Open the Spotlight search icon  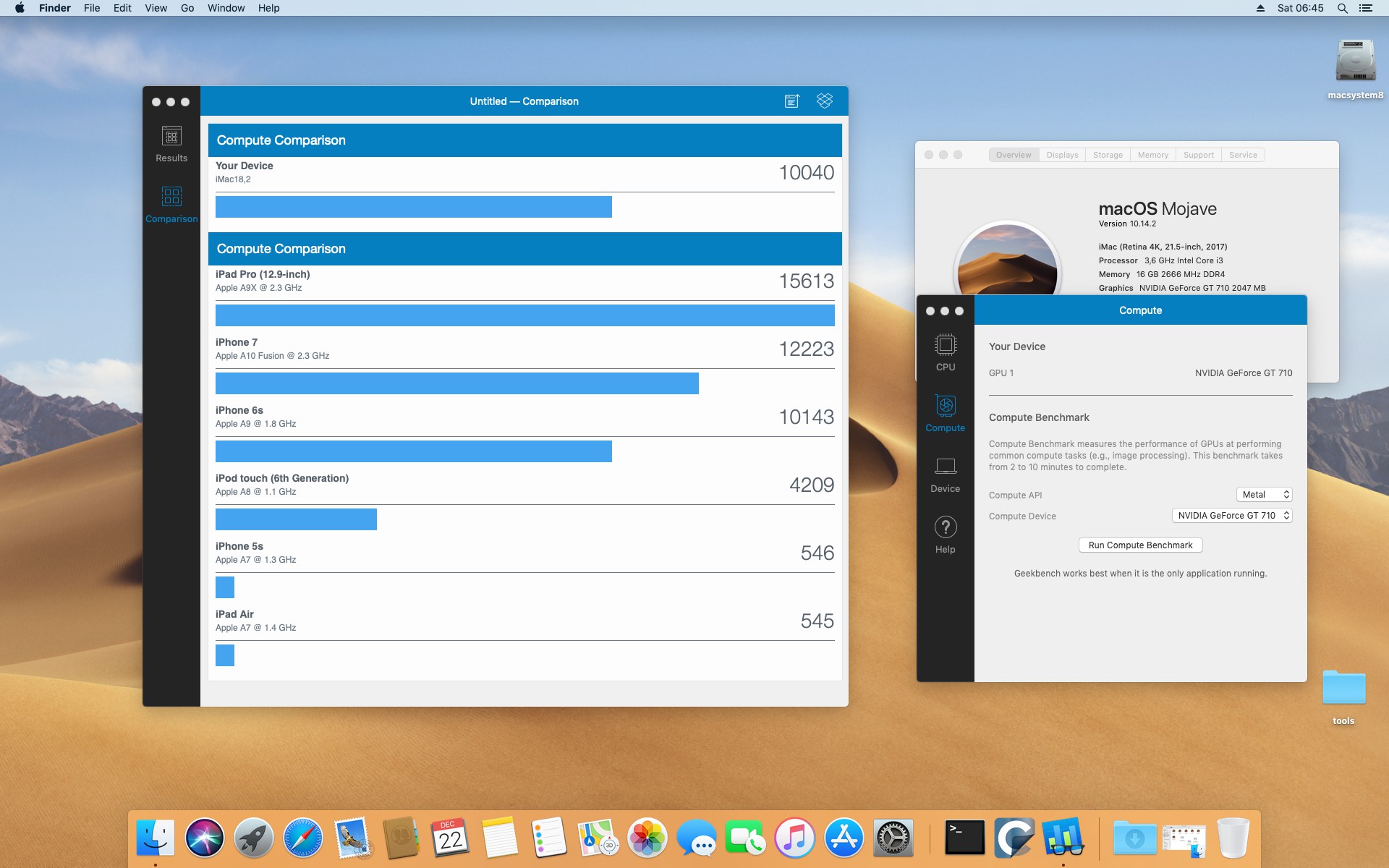click(1342, 8)
